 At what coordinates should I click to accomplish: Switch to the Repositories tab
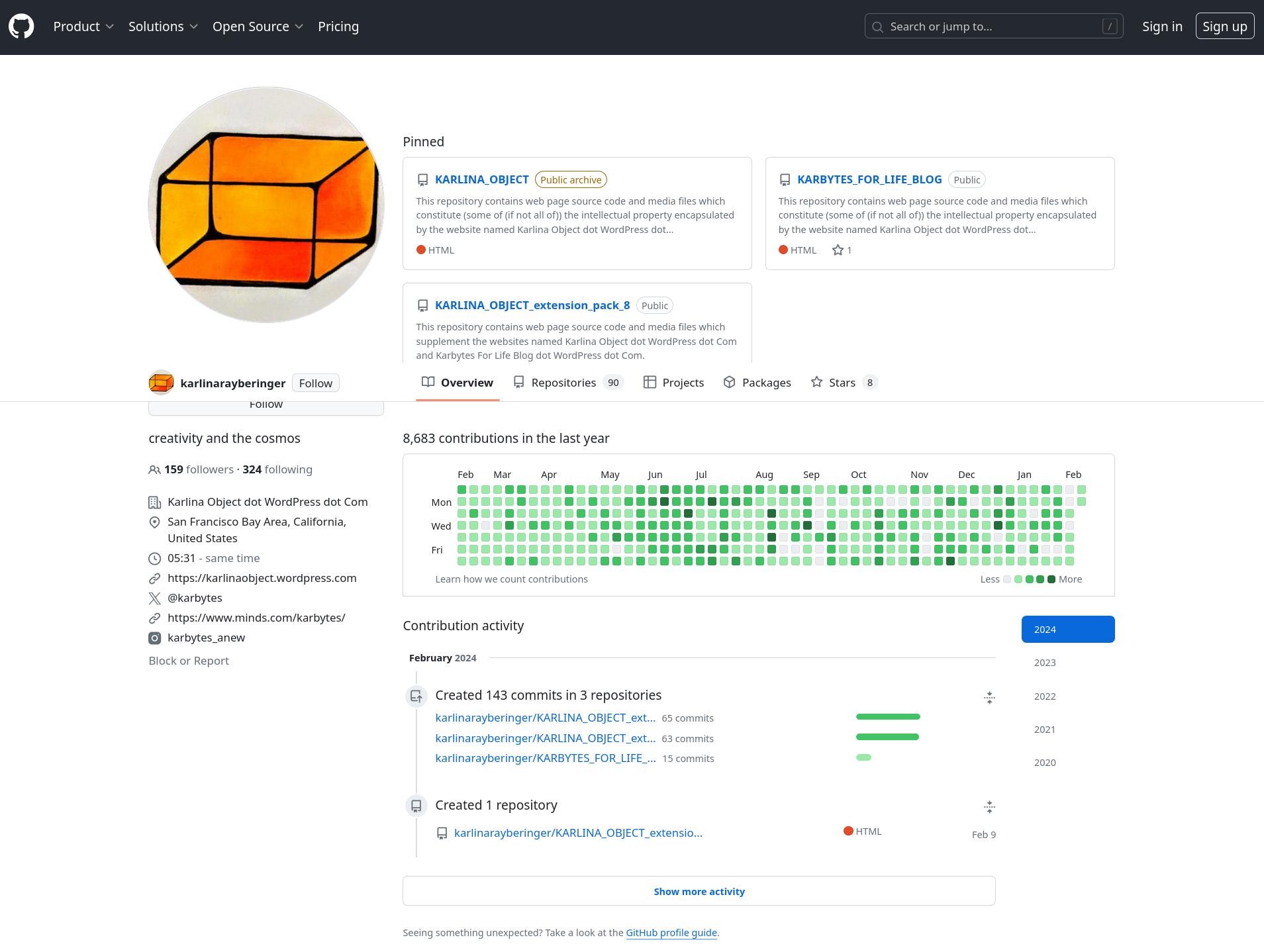pyautogui.click(x=568, y=383)
